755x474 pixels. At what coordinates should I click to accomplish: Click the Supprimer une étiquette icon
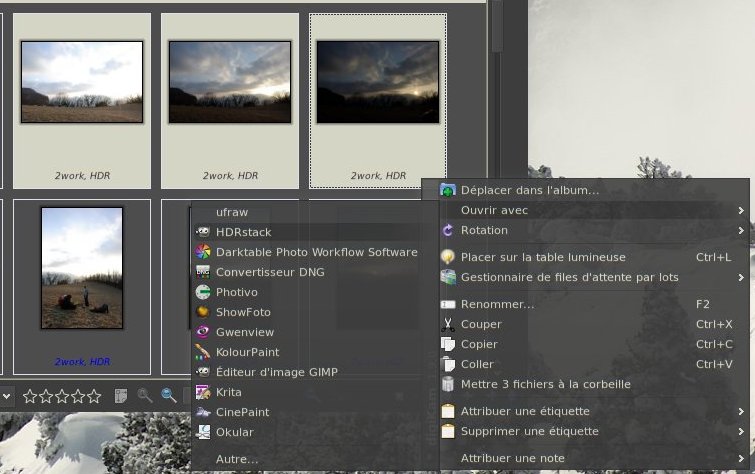pyautogui.click(x=448, y=431)
